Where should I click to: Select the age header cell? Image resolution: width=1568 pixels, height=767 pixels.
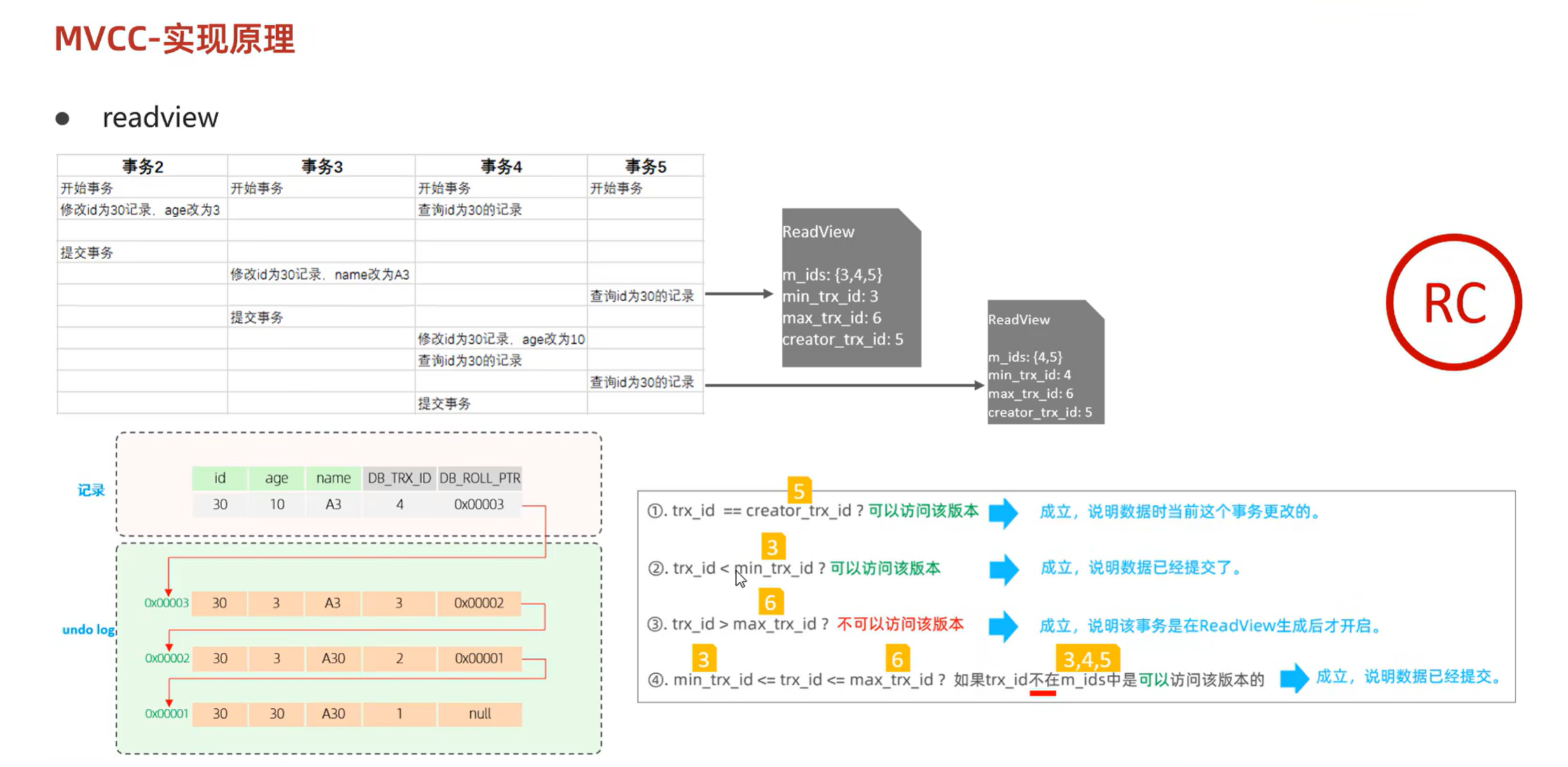(277, 478)
